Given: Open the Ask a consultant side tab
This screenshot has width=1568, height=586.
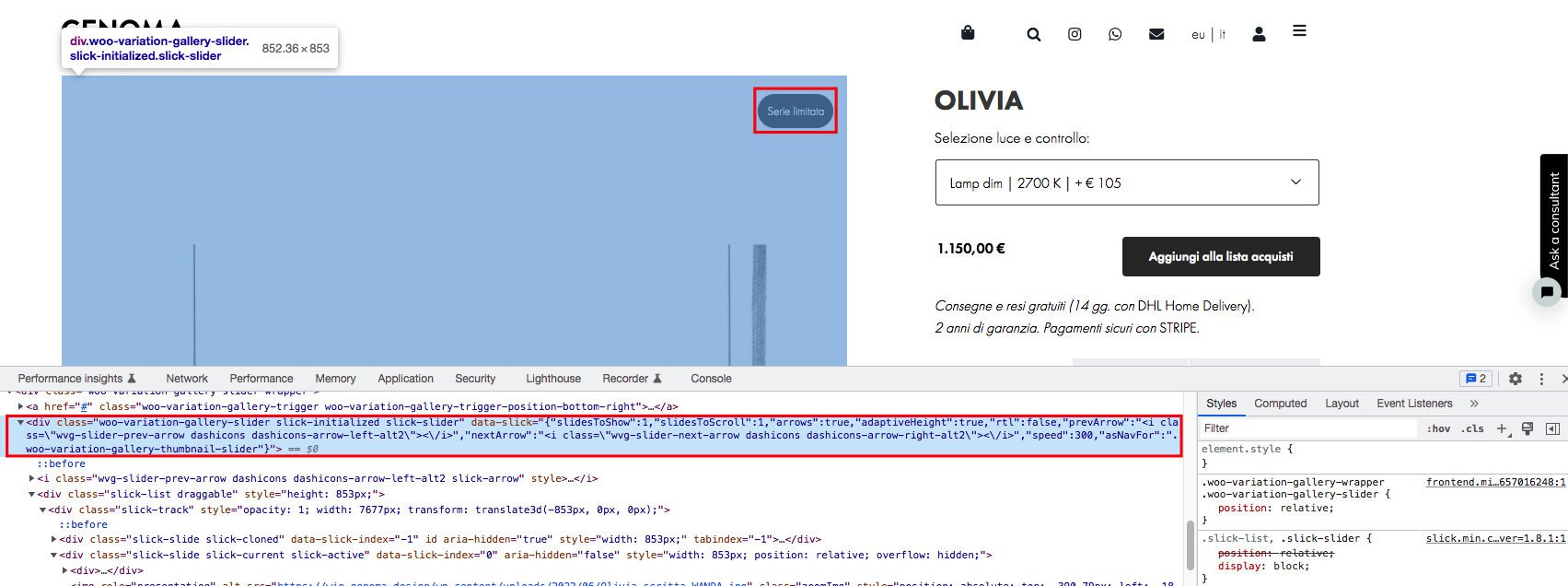Looking at the screenshot, I should point(1554,221).
